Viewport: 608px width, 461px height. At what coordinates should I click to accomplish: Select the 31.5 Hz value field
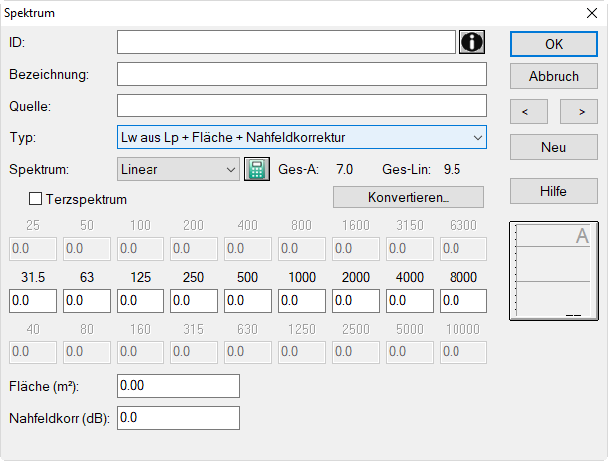(x=33, y=300)
